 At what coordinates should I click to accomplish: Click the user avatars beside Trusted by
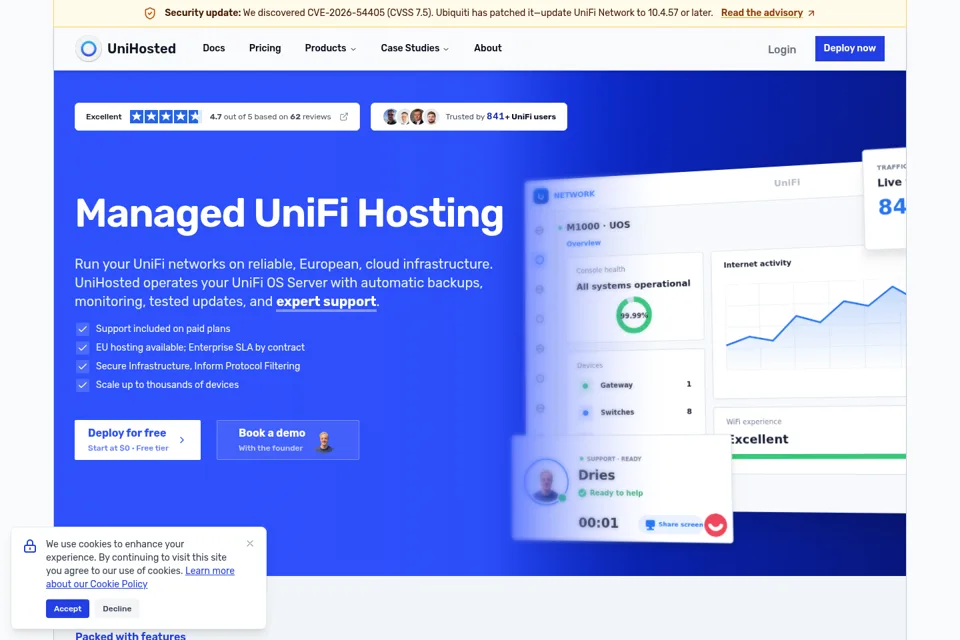pyautogui.click(x=410, y=116)
